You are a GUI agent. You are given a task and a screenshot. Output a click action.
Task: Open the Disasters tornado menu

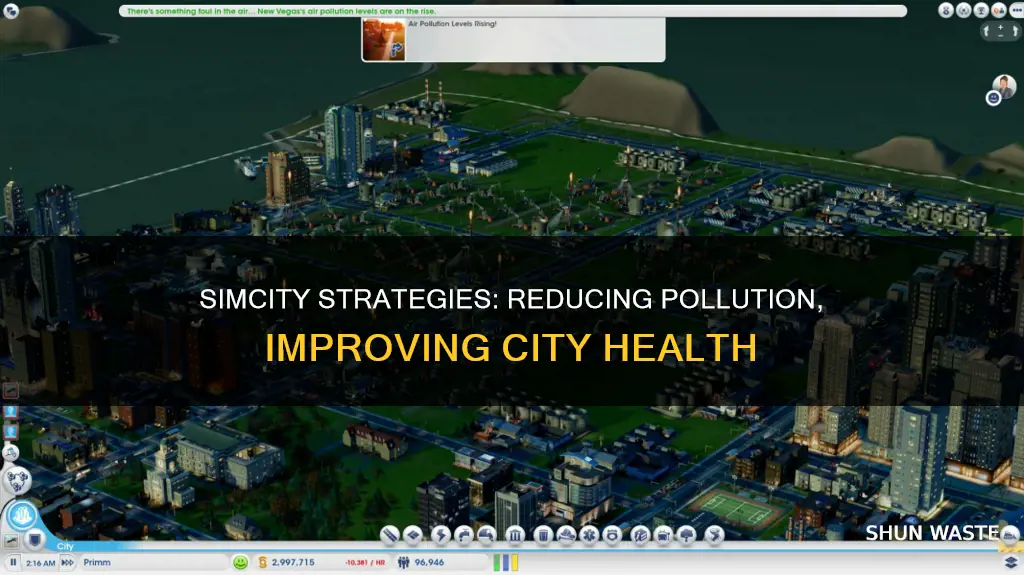(714, 535)
